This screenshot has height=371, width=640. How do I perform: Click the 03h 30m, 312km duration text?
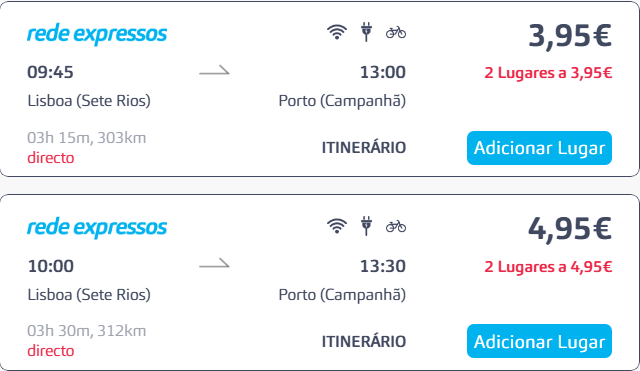pyautogui.click(x=87, y=331)
